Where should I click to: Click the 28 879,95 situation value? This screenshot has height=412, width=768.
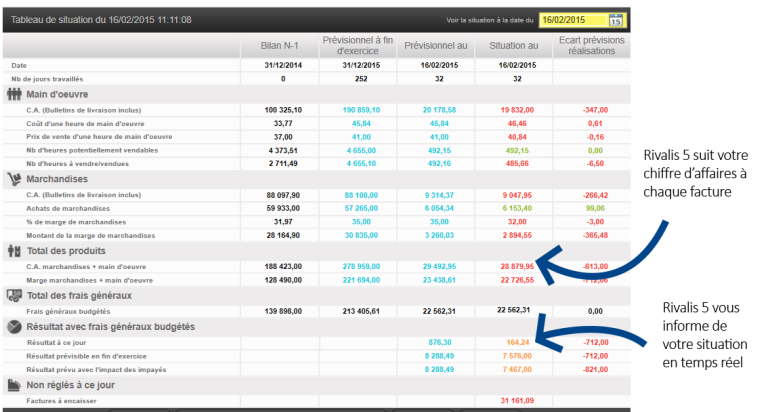coord(517,267)
